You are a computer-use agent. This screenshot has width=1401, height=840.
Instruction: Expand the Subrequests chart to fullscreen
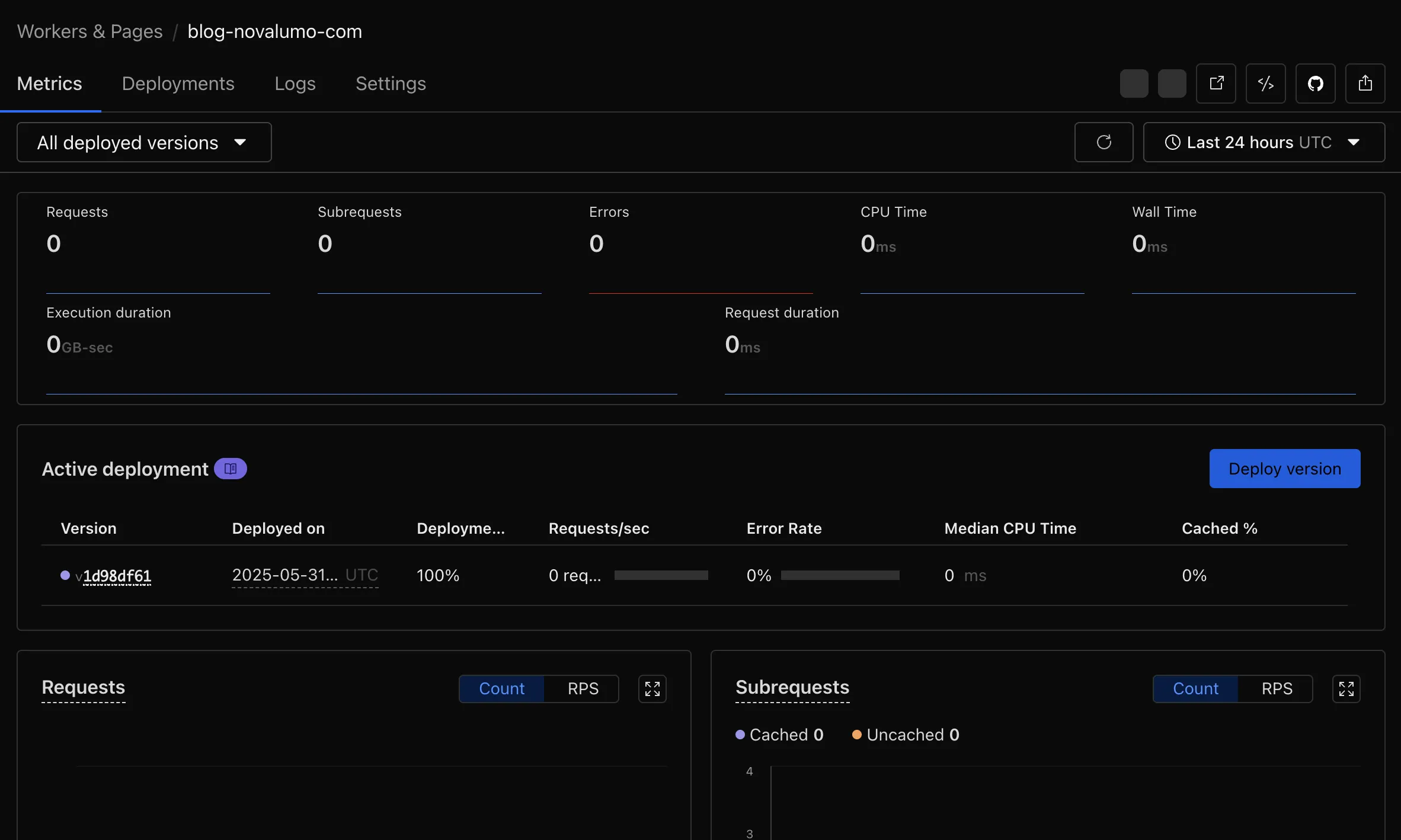point(1346,689)
